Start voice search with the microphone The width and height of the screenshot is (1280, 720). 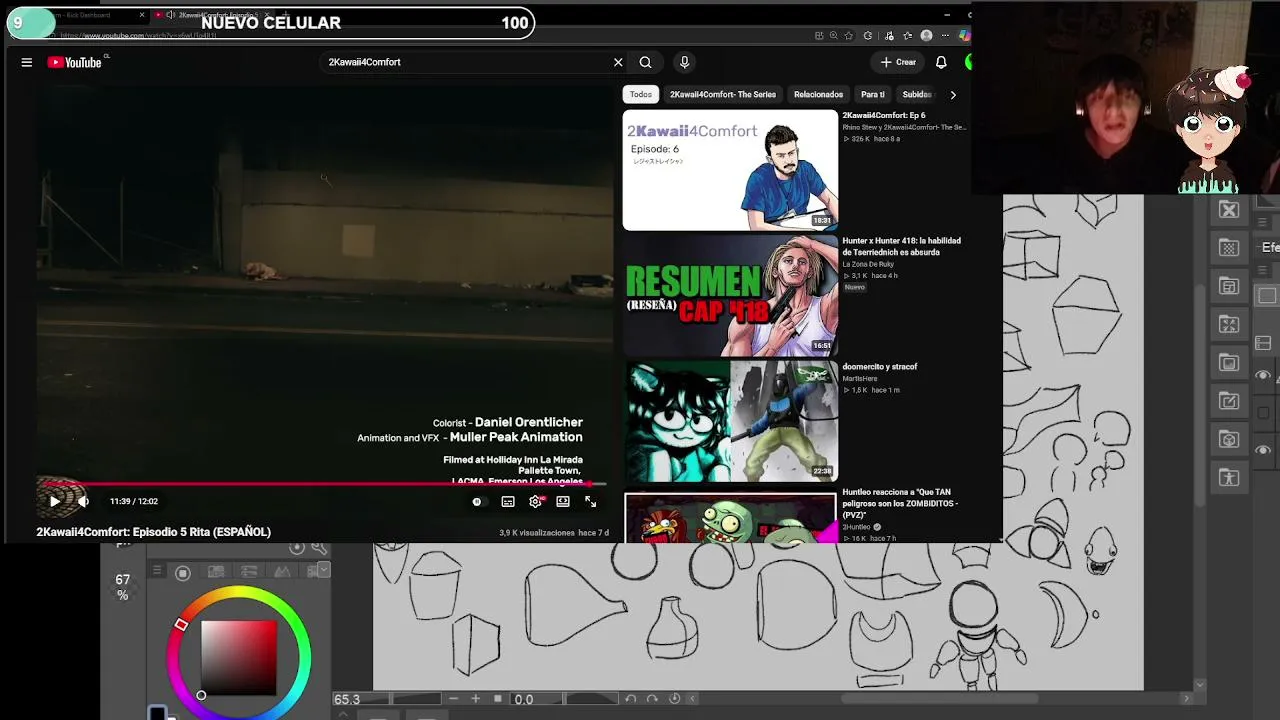684,62
